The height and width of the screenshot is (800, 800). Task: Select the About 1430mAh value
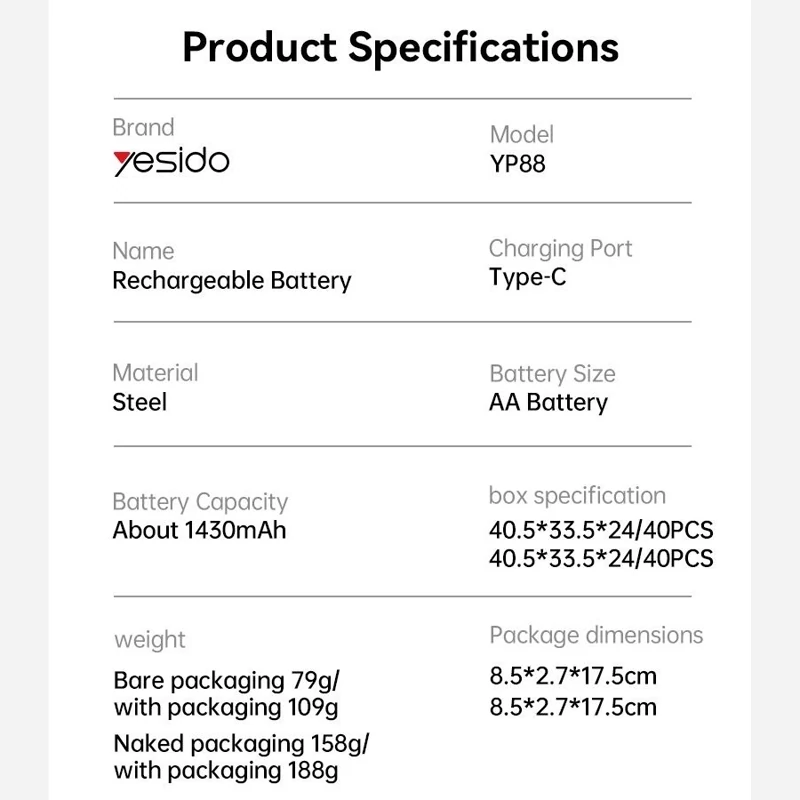(x=199, y=530)
